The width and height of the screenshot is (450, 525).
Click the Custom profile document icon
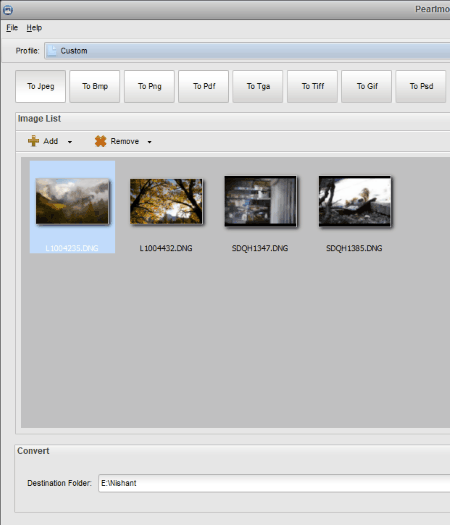click(52, 51)
